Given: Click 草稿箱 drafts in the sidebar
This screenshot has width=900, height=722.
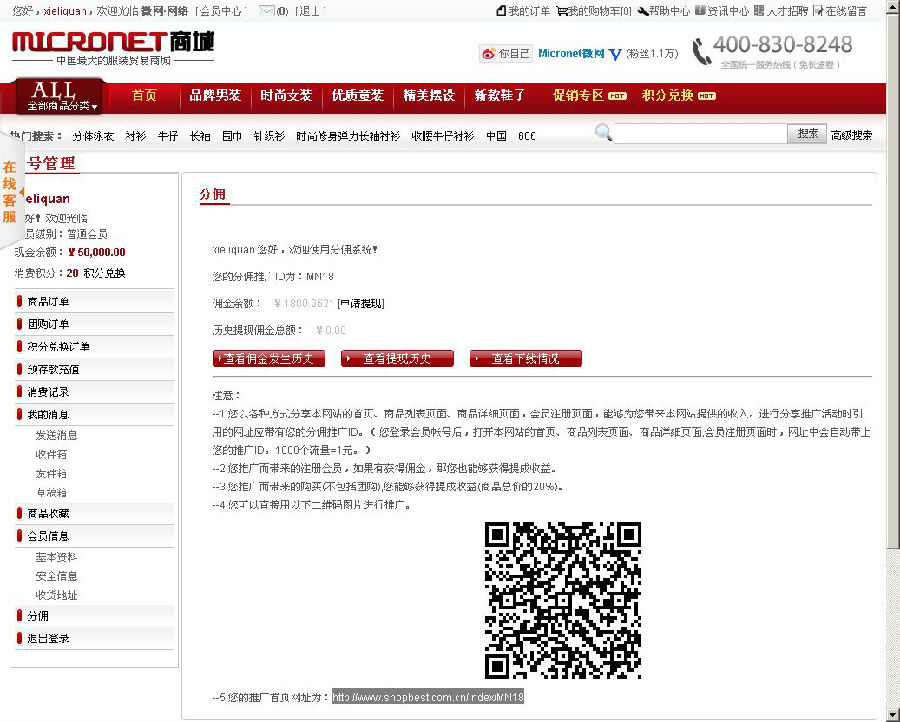Looking at the screenshot, I should click(51, 492).
